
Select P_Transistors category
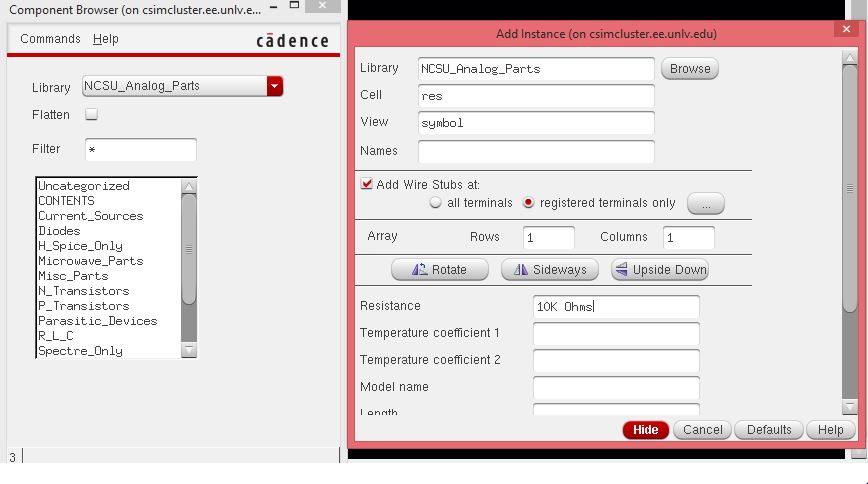[84, 306]
